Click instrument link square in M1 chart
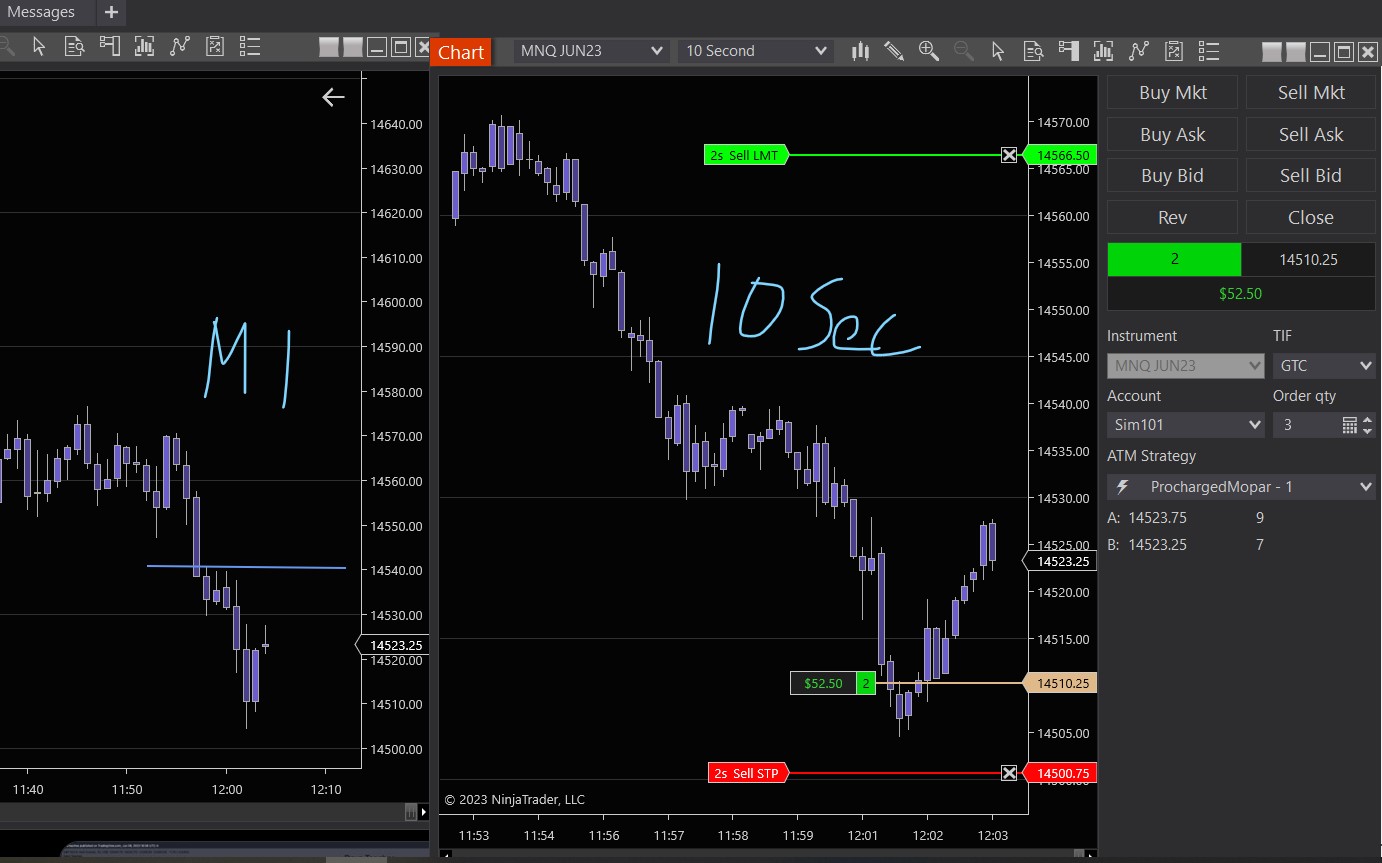This screenshot has width=1382, height=863. click(329, 47)
